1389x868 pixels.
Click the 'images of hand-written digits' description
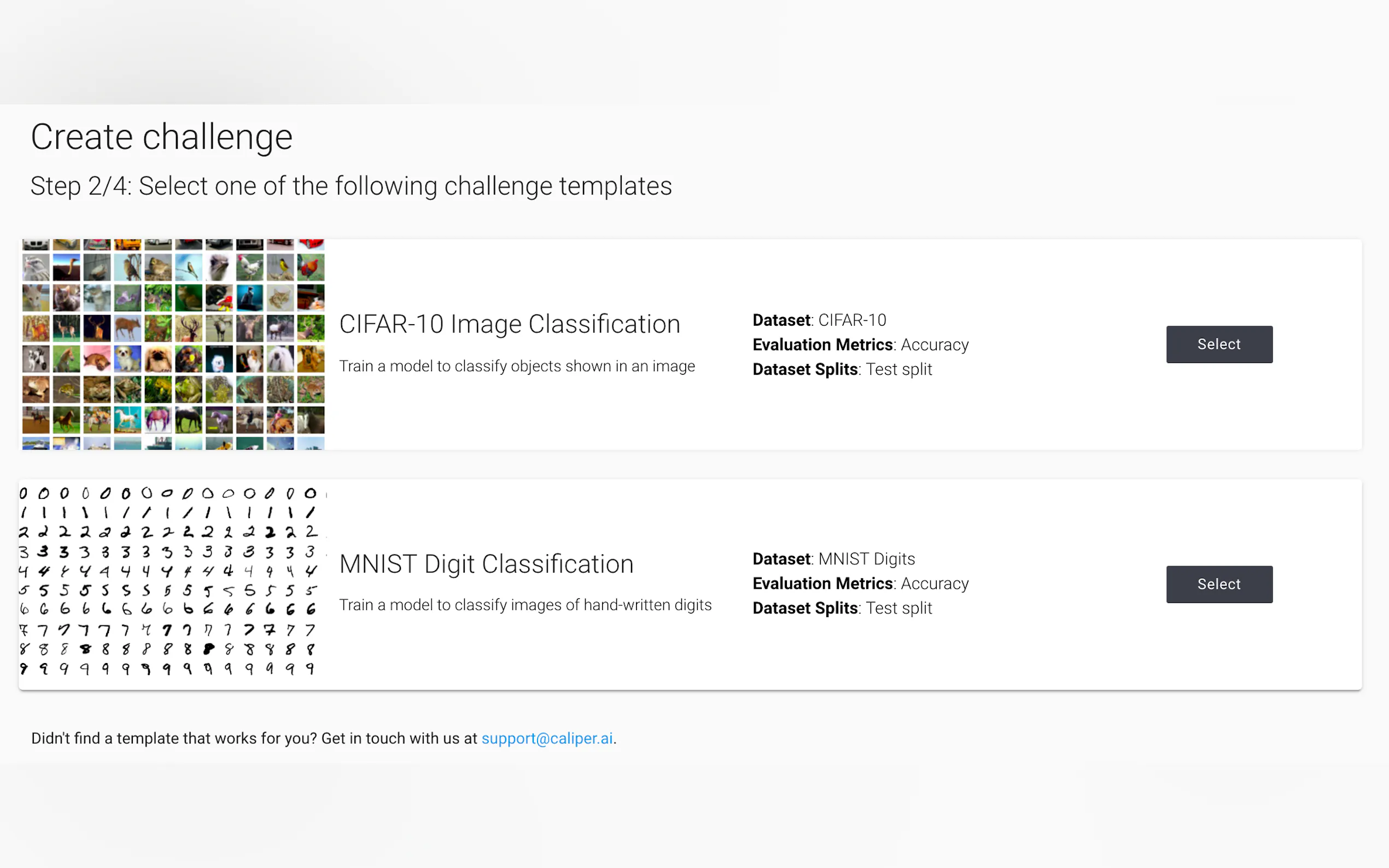coord(524,605)
